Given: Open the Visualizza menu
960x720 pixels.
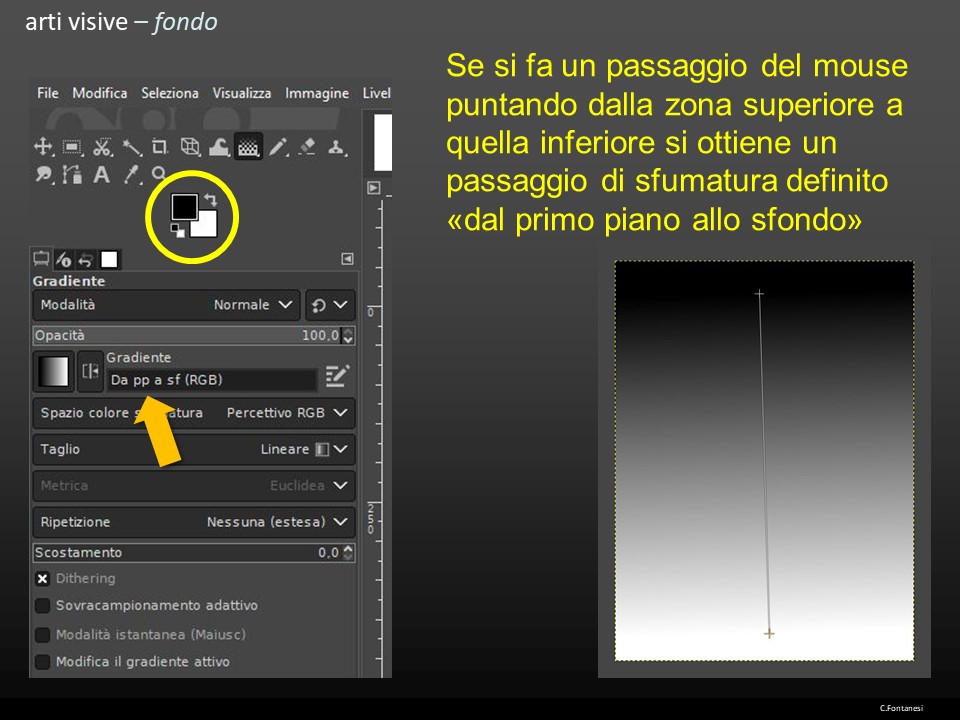Looking at the screenshot, I should [x=242, y=93].
